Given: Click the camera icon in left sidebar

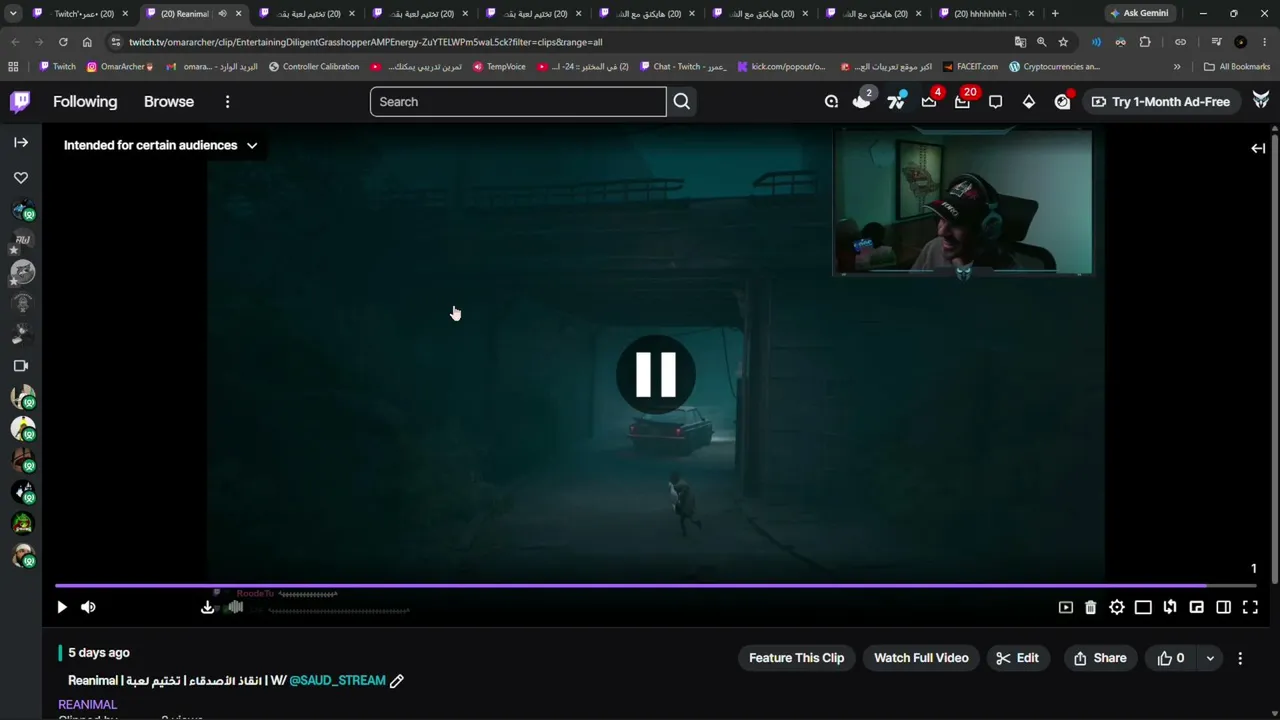Looking at the screenshot, I should (x=21, y=366).
